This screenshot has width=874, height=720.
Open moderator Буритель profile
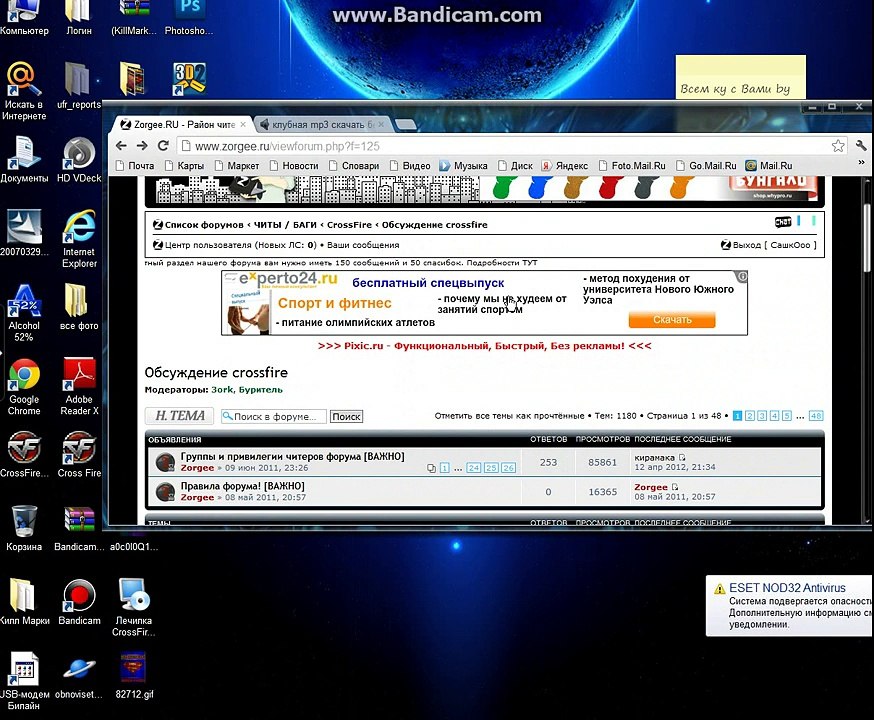pyautogui.click(x=260, y=390)
